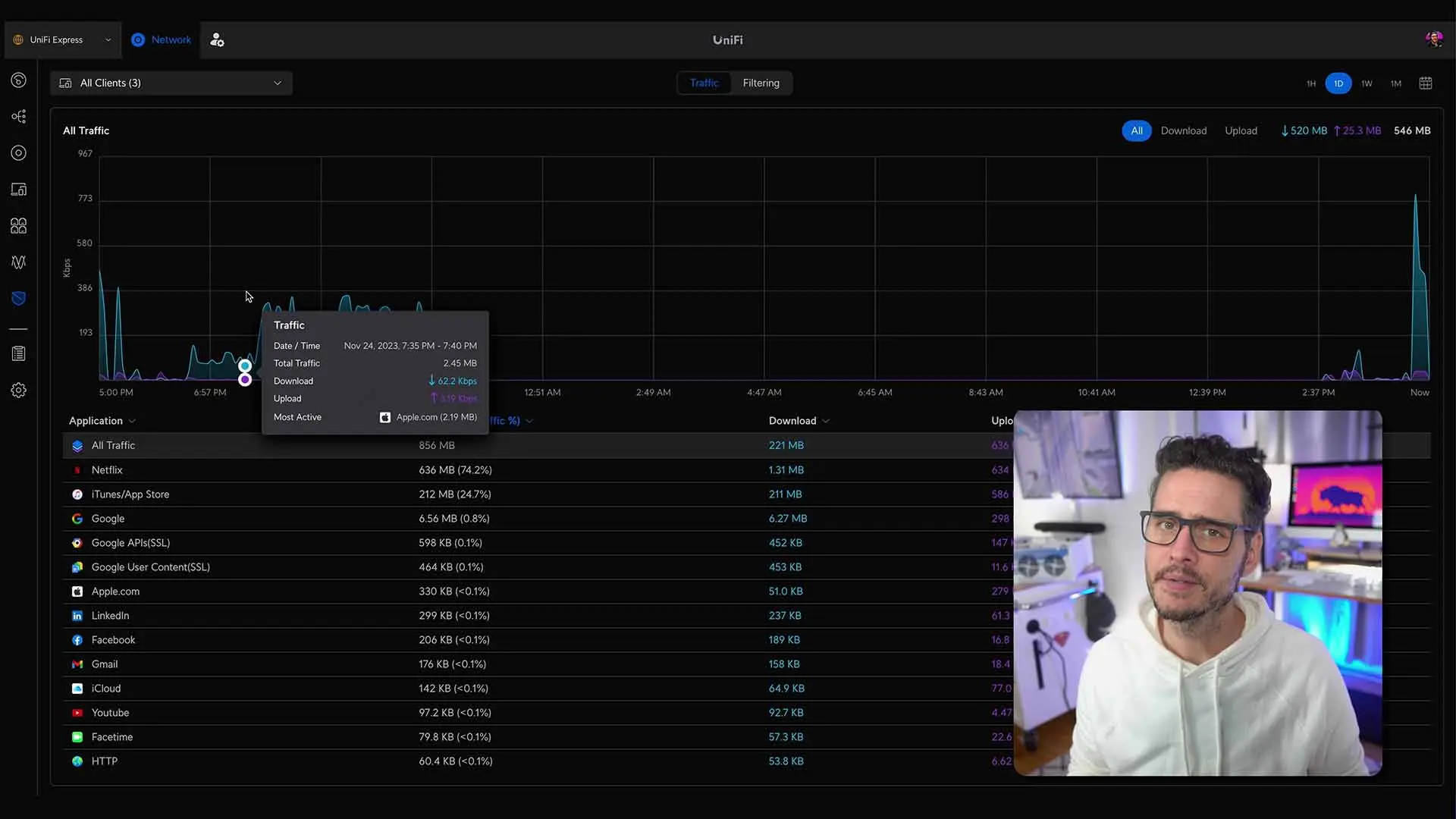The height and width of the screenshot is (819, 1456).
Task: Open the Dashboard icon in the sidebar
Action: click(19, 80)
